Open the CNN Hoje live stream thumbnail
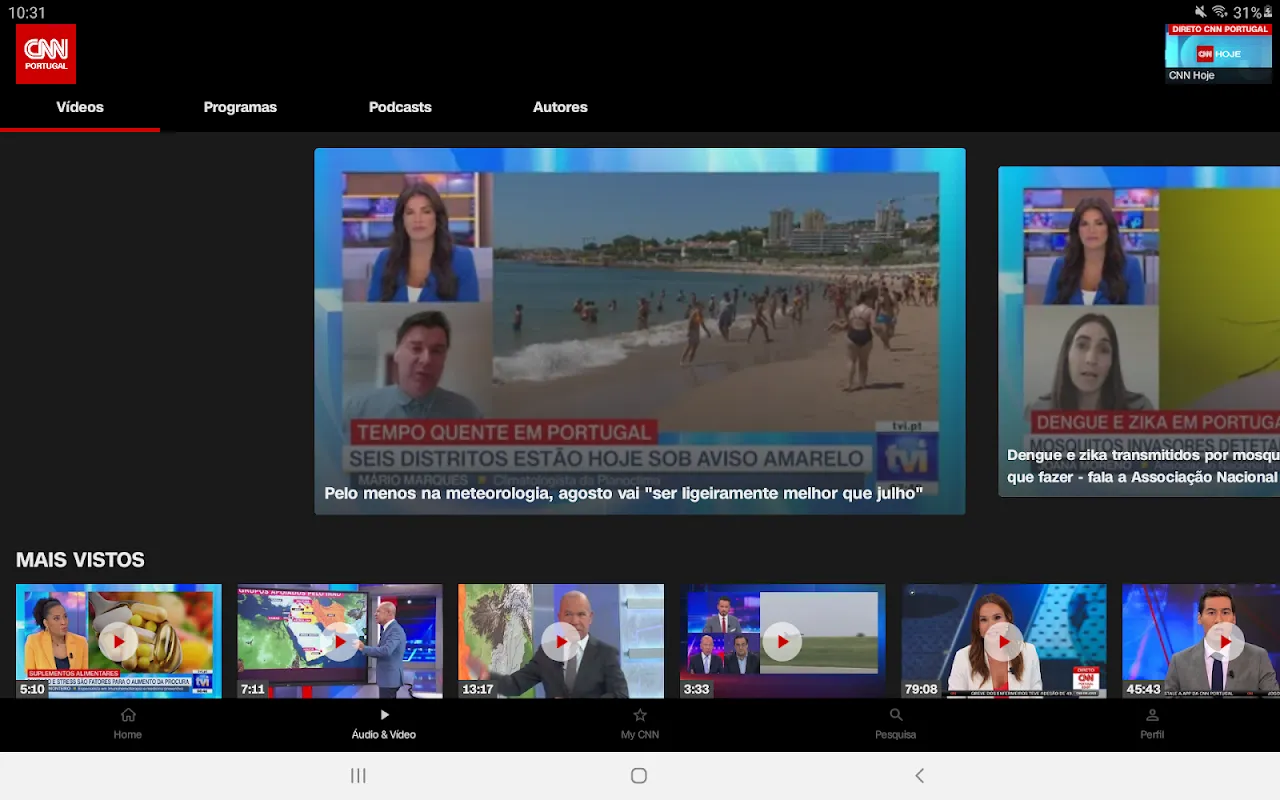The height and width of the screenshot is (800, 1280). pos(1218,54)
